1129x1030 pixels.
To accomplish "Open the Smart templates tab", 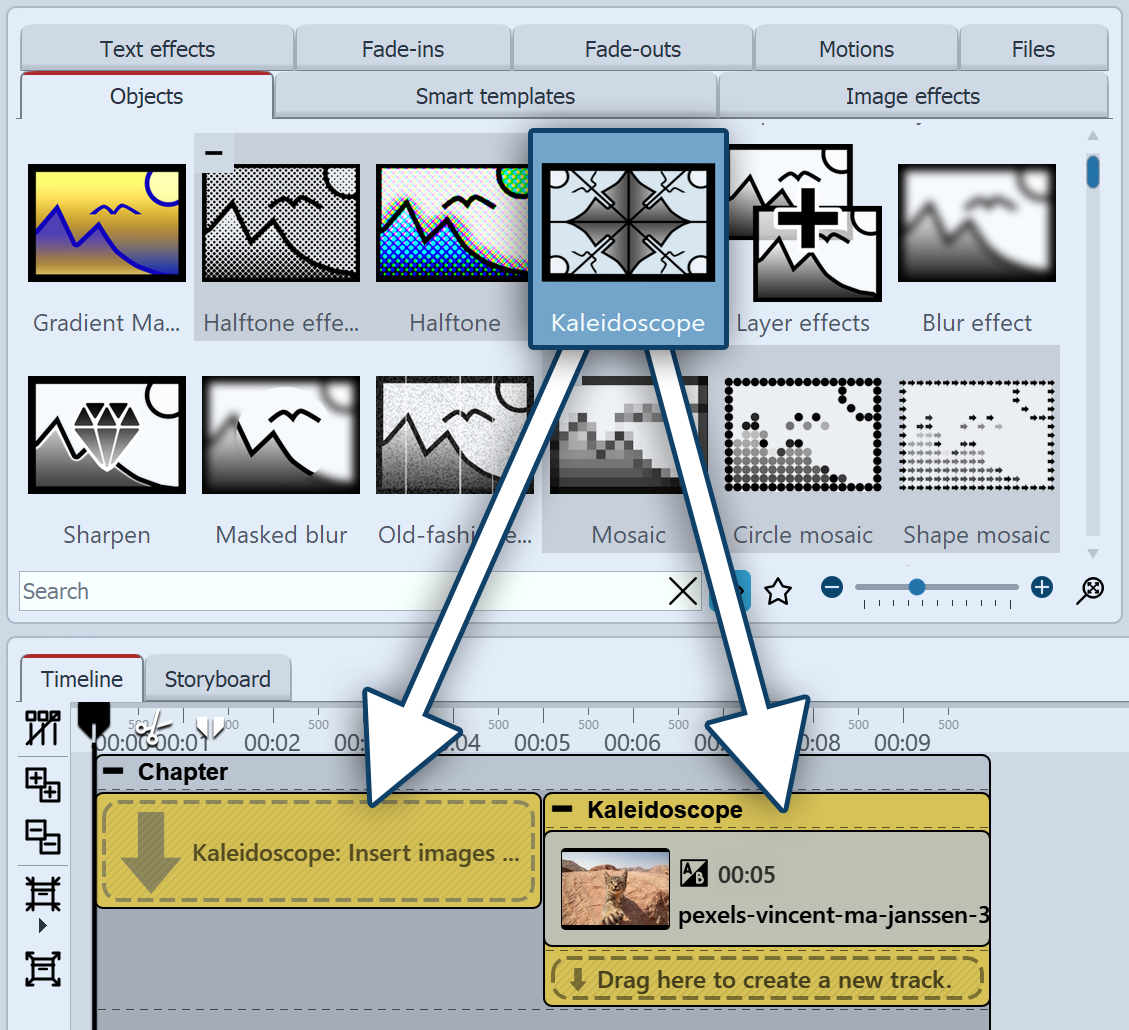I will (x=495, y=97).
